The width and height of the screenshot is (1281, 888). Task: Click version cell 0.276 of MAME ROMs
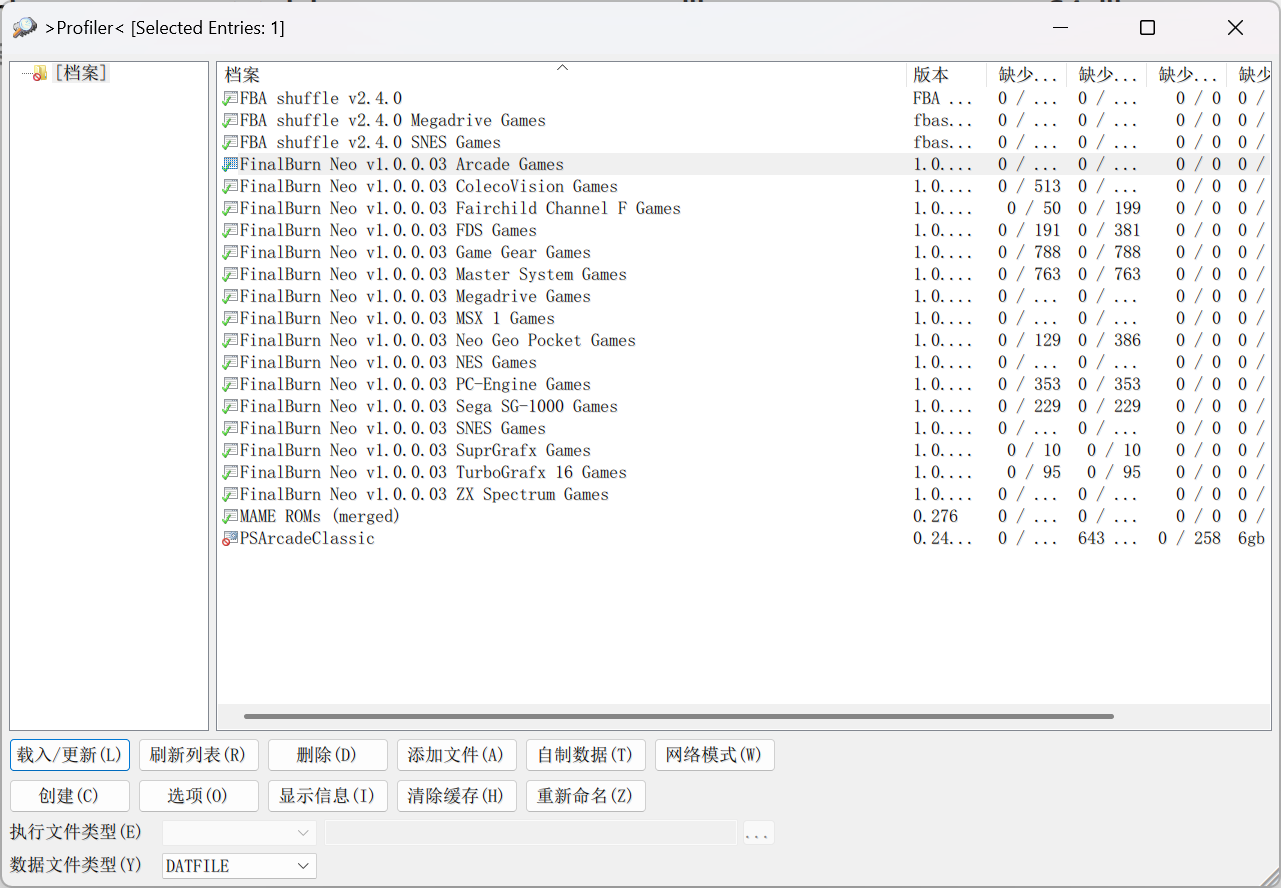[x=936, y=517]
